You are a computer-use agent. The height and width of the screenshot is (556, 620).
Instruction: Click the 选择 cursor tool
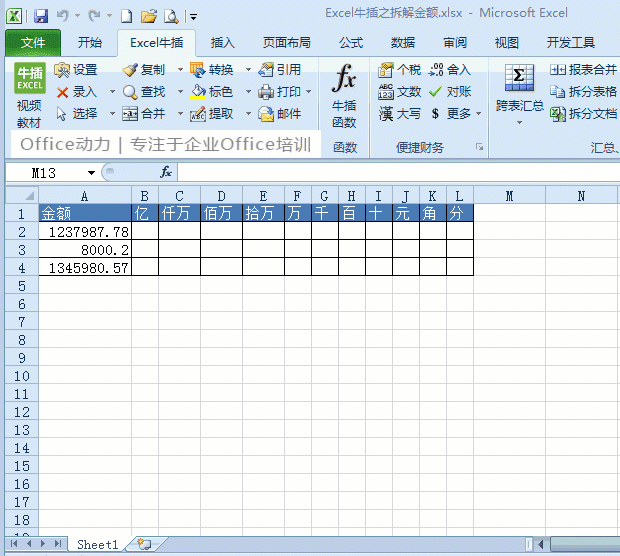click(x=76, y=114)
